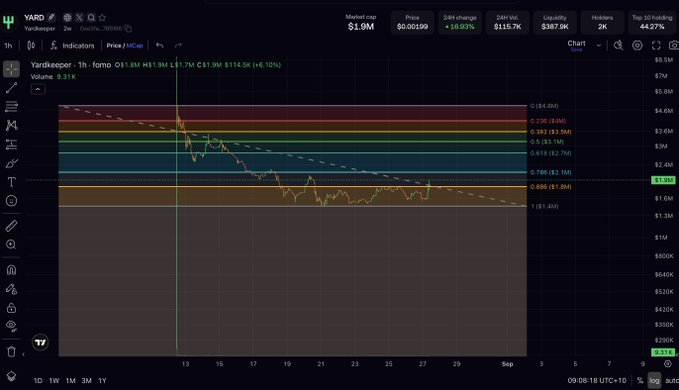This screenshot has width=679, height=390.
Task: Toggle magnet mode for drawings
Action: (x=11, y=270)
